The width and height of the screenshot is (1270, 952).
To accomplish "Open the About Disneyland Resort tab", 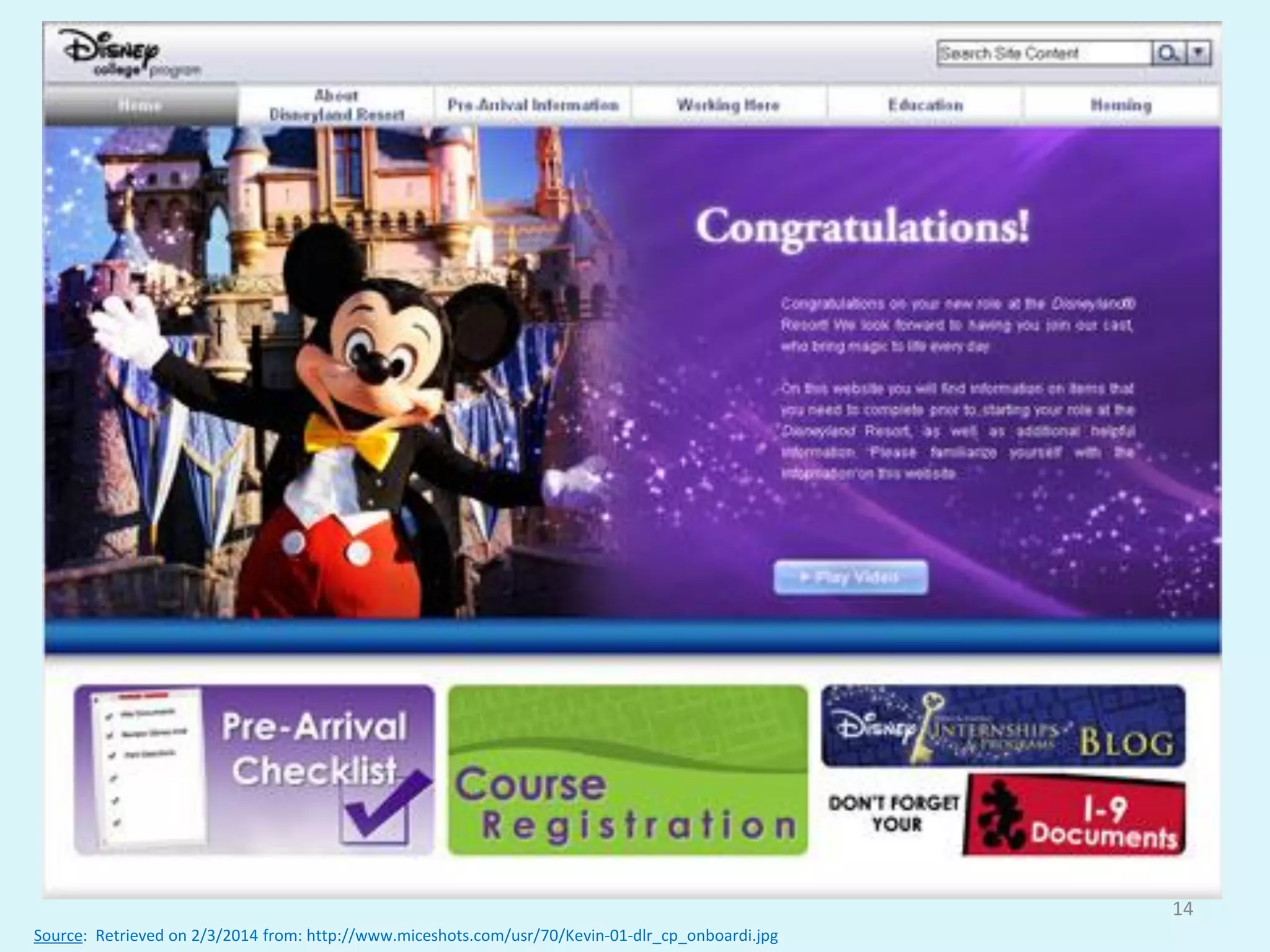I will [x=336, y=105].
